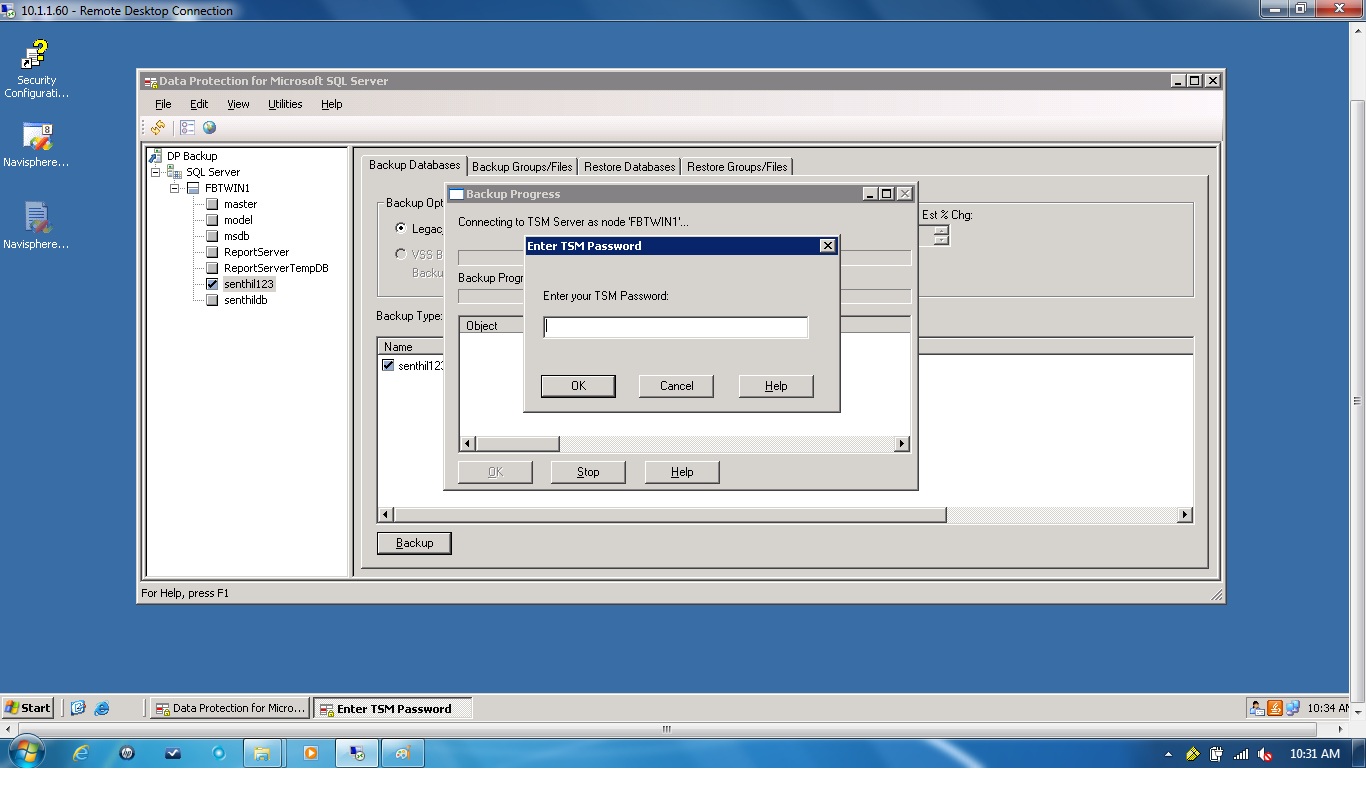Open the Utilities menu

tap(285, 104)
